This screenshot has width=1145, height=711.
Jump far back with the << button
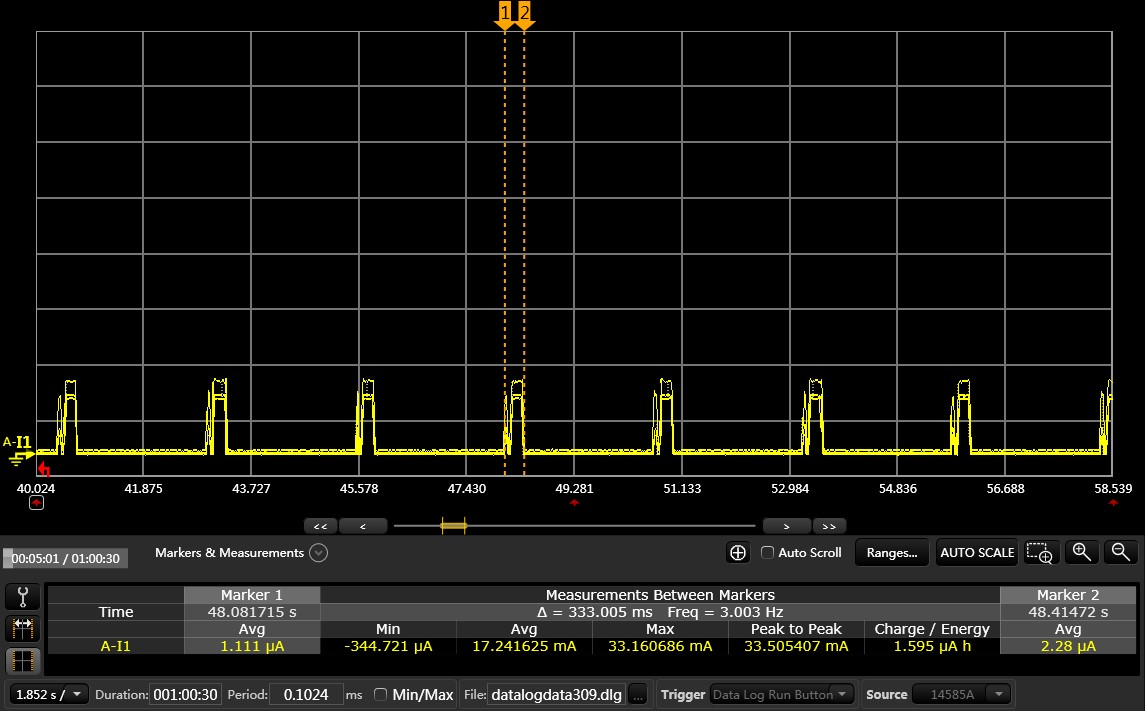point(321,526)
